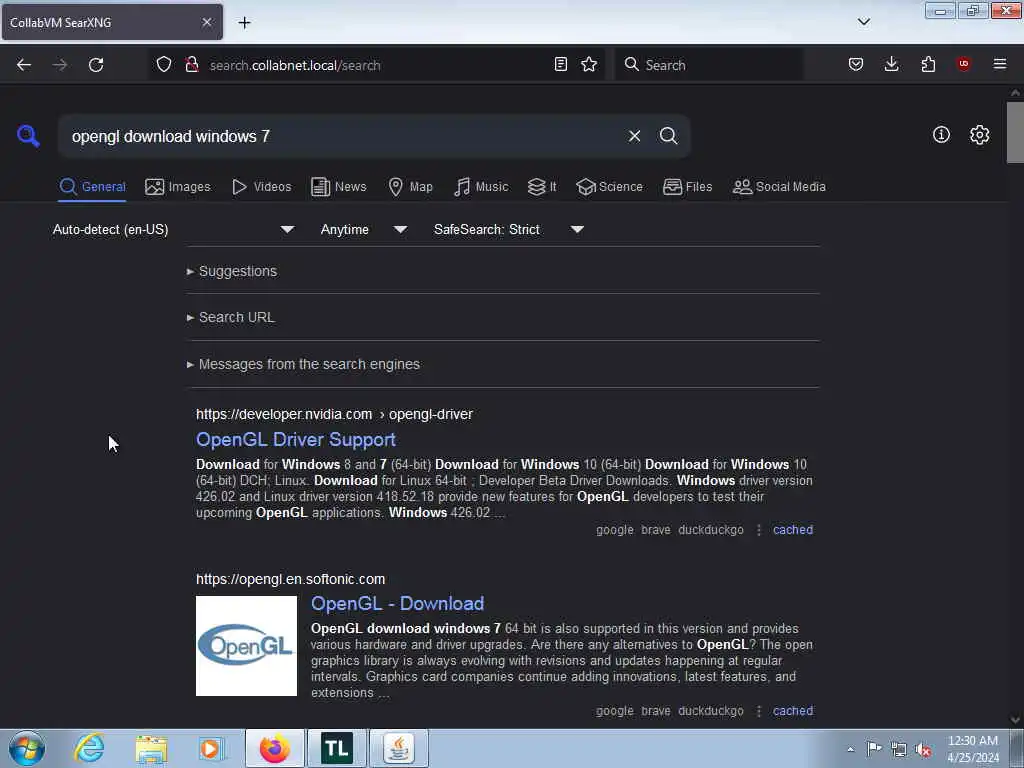Switch to the Social Media tab

point(779,187)
